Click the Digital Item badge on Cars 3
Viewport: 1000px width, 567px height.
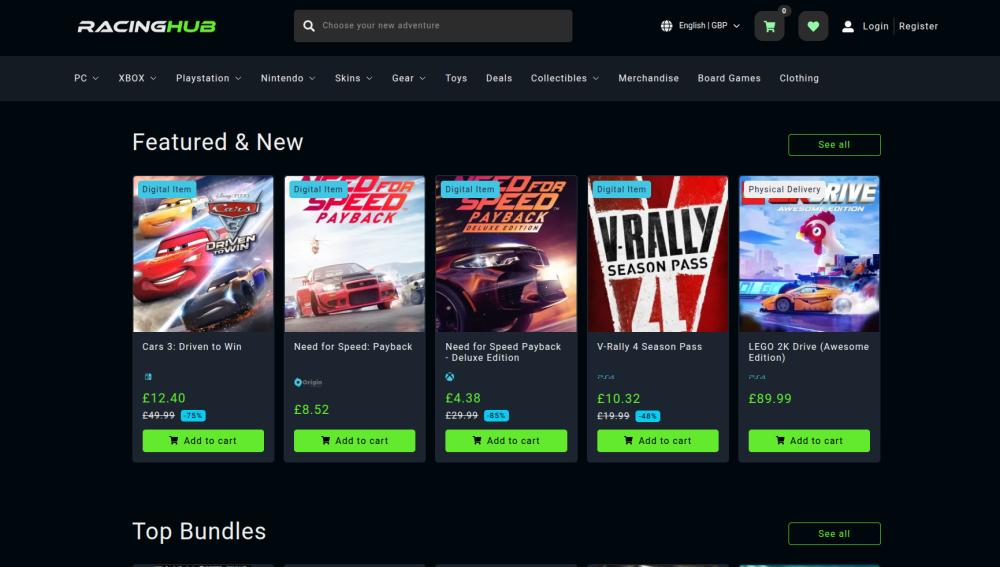click(x=166, y=189)
